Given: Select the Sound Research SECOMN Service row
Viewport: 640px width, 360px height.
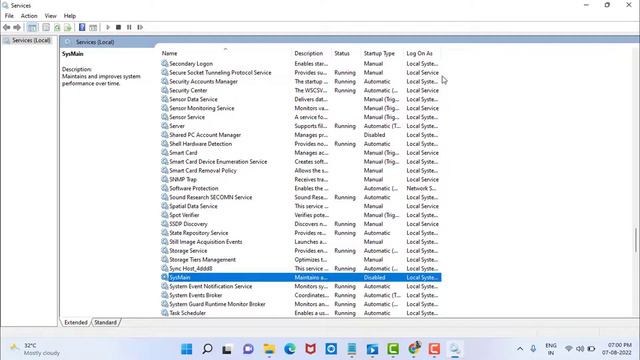Looking at the screenshot, I should coord(300,198).
